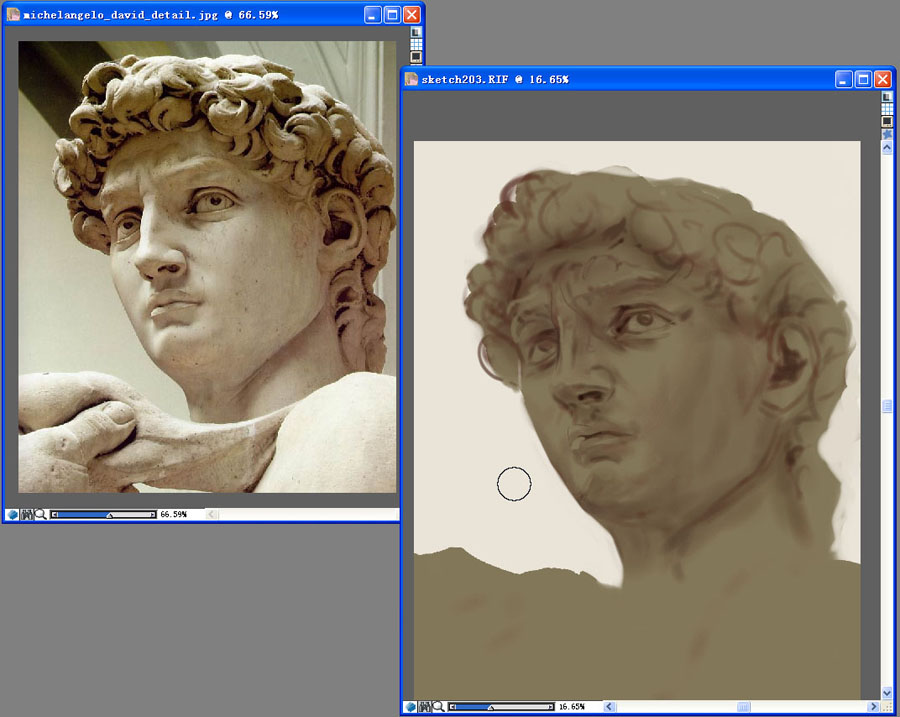The width and height of the screenshot is (900, 717).
Task: Click the vertical scroll down arrow in sketch203.RIF
Action: [x=887, y=693]
